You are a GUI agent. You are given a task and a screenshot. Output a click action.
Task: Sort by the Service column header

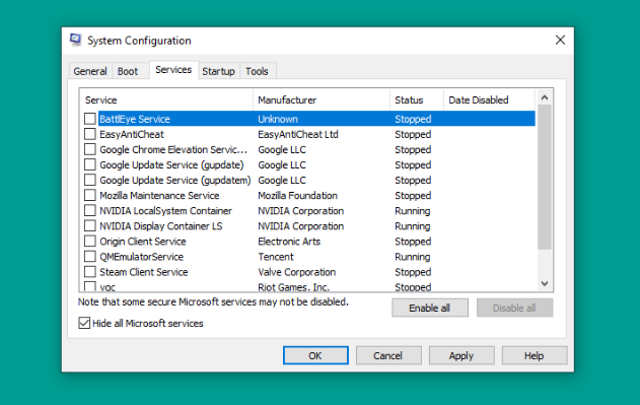click(x=166, y=100)
